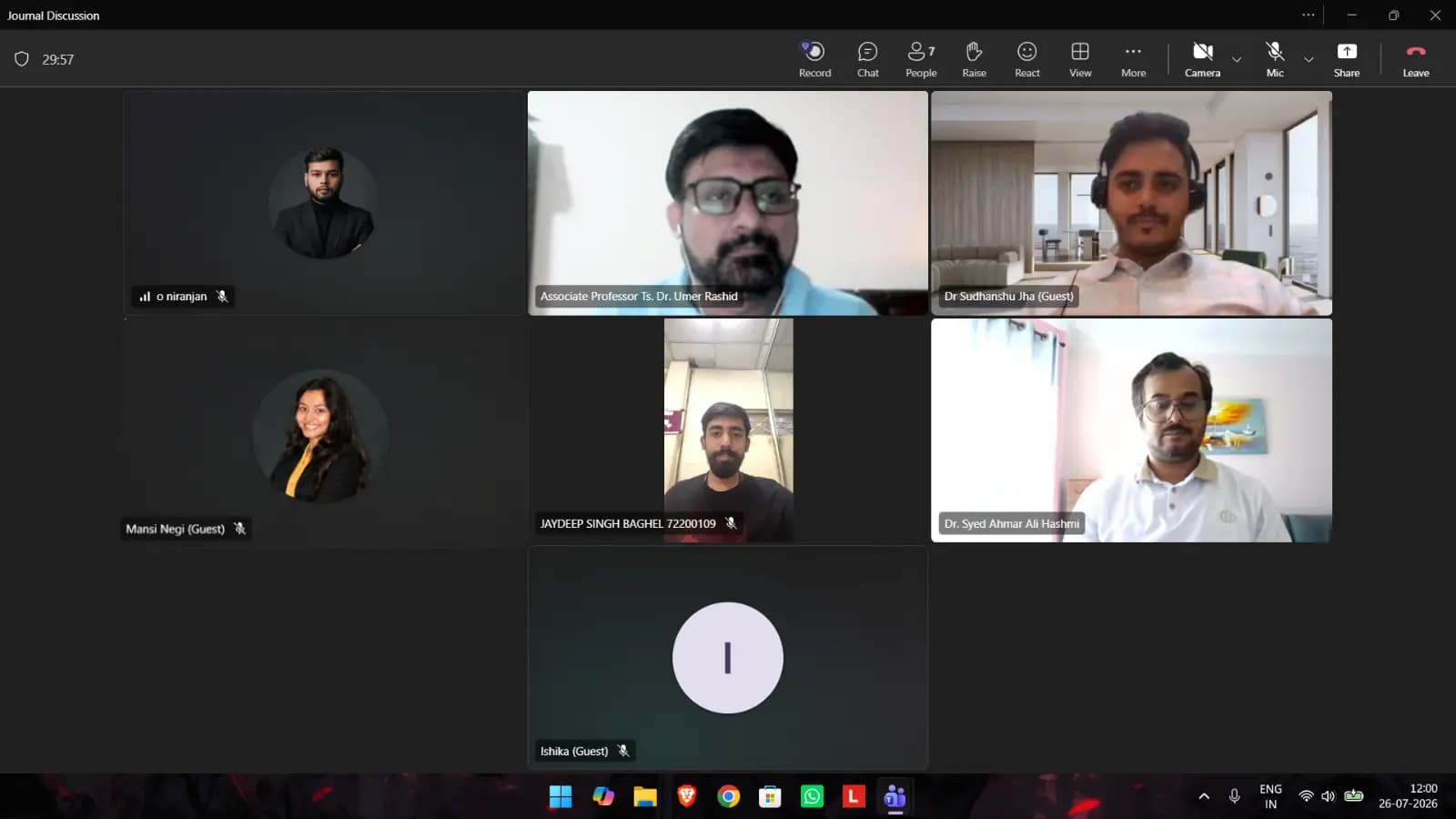Click the battery status icon
Image resolution: width=1456 pixels, height=819 pixels.
click(1354, 796)
